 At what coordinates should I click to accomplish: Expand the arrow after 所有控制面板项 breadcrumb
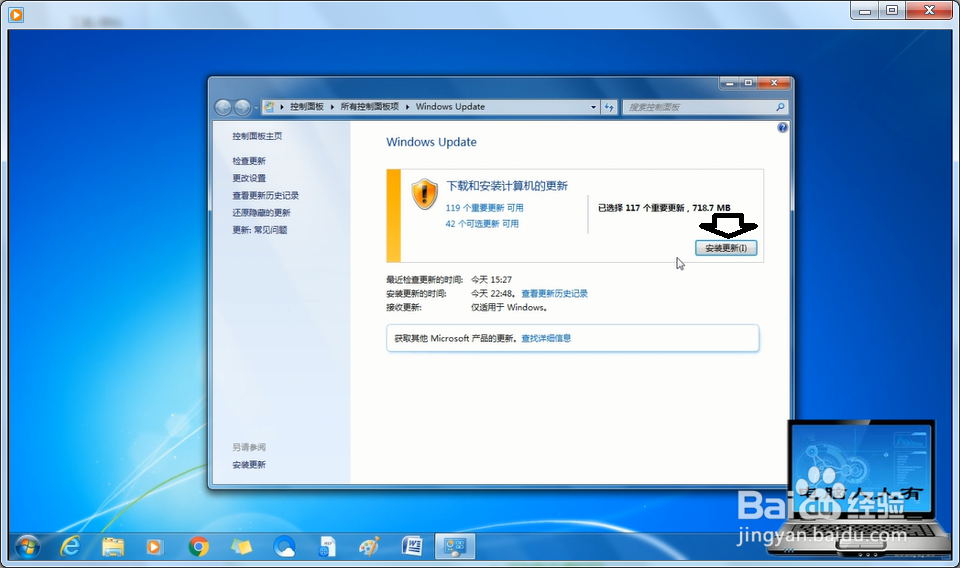(x=407, y=106)
